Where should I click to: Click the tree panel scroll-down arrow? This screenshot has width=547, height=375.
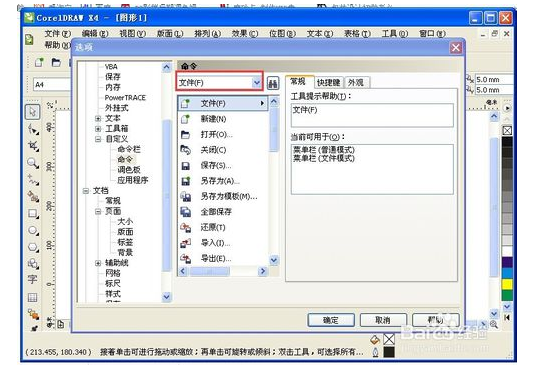click(x=166, y=297)
